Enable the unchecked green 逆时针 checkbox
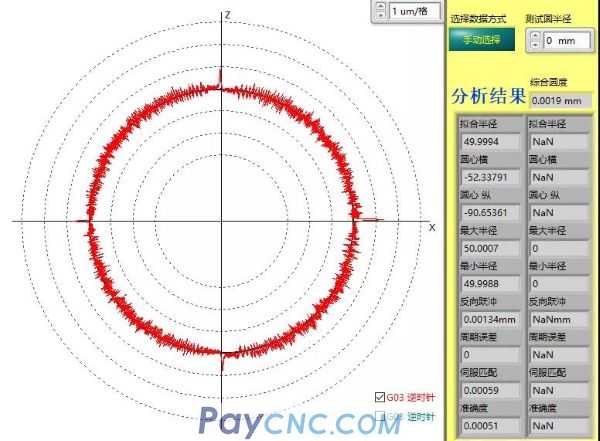This screenshot has width=600, height=441. [x=380, y=415]
